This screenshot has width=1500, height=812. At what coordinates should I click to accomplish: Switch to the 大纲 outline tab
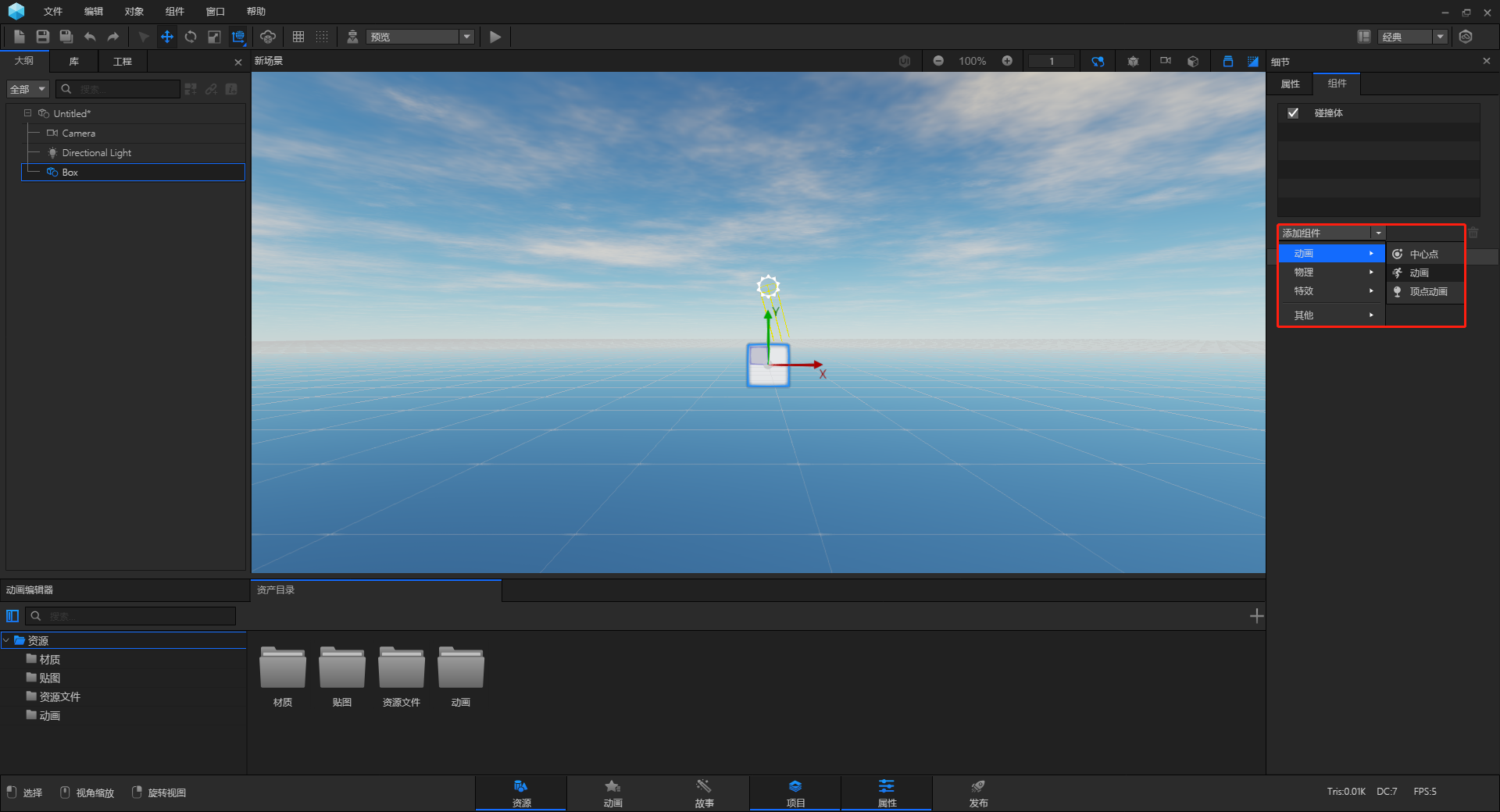pyautogui.click(x=24, y=61)
